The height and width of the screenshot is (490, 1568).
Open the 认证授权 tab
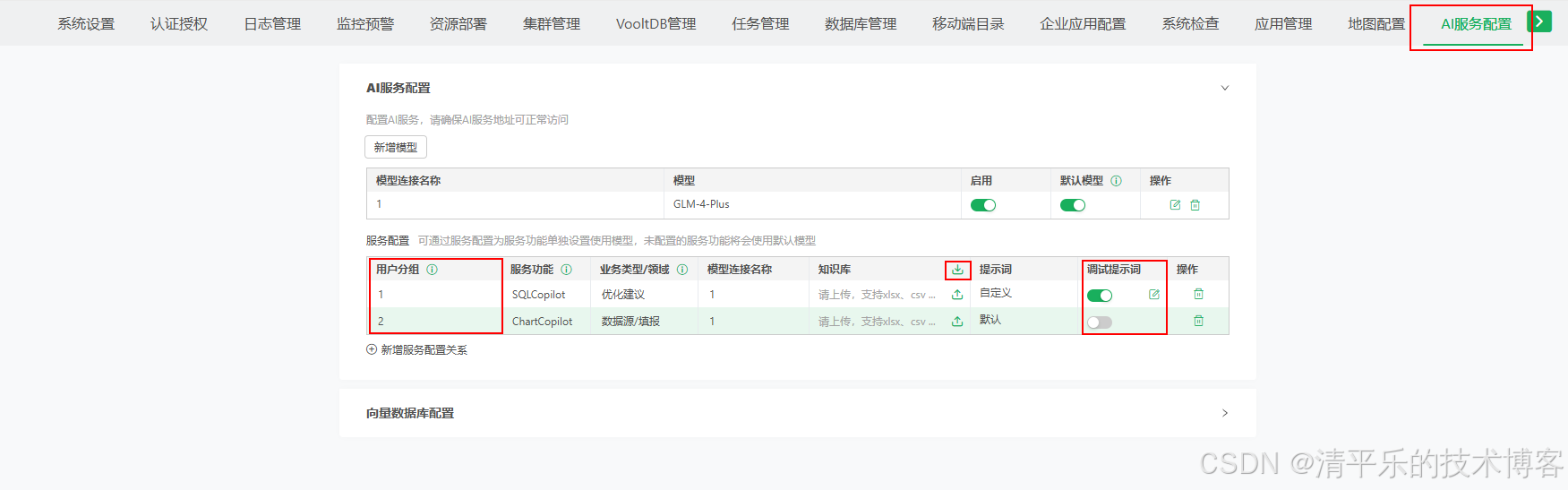coord(179,24)
